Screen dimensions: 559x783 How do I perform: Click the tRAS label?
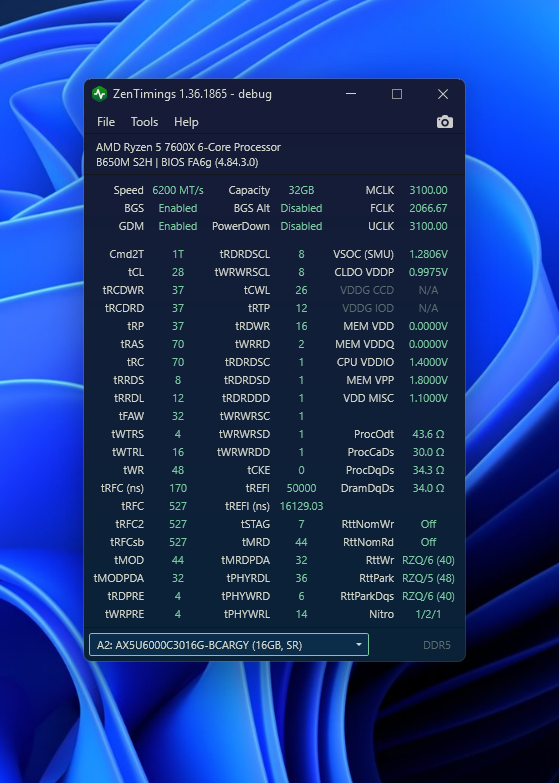click(132, 344)
